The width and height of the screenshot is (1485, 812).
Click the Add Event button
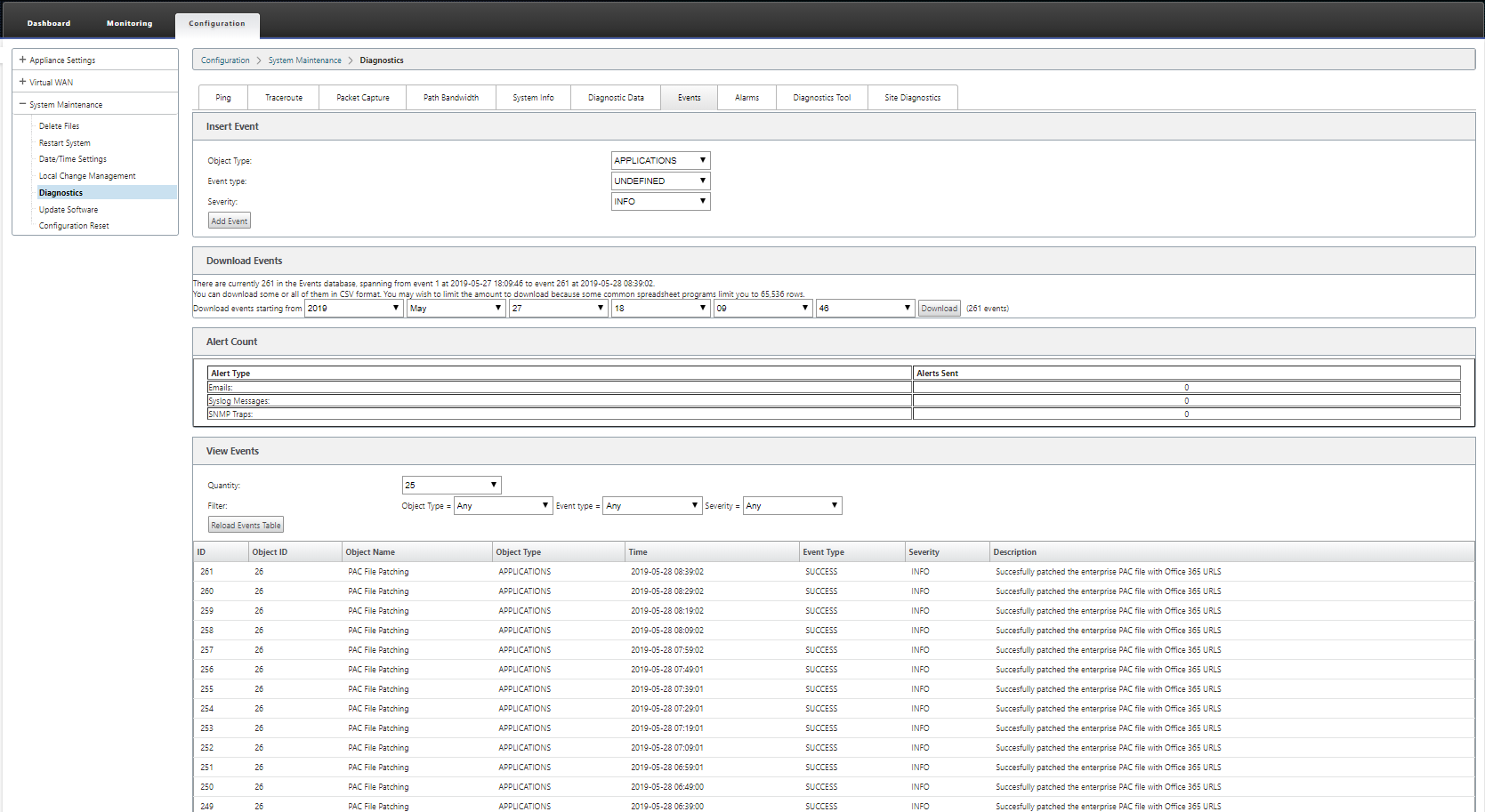tap(230, 221)
